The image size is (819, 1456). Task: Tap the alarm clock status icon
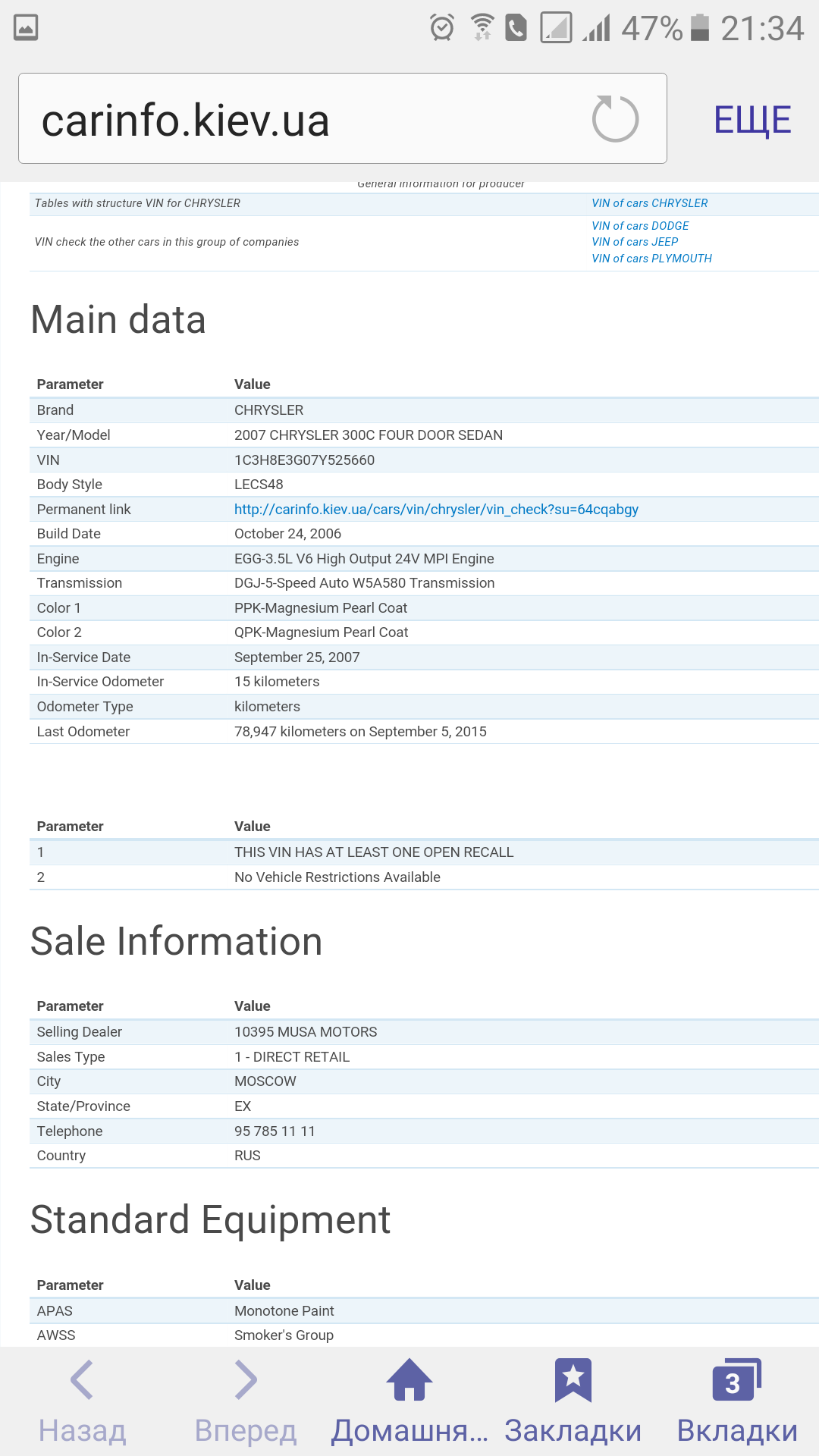click(x=442, y=28)
